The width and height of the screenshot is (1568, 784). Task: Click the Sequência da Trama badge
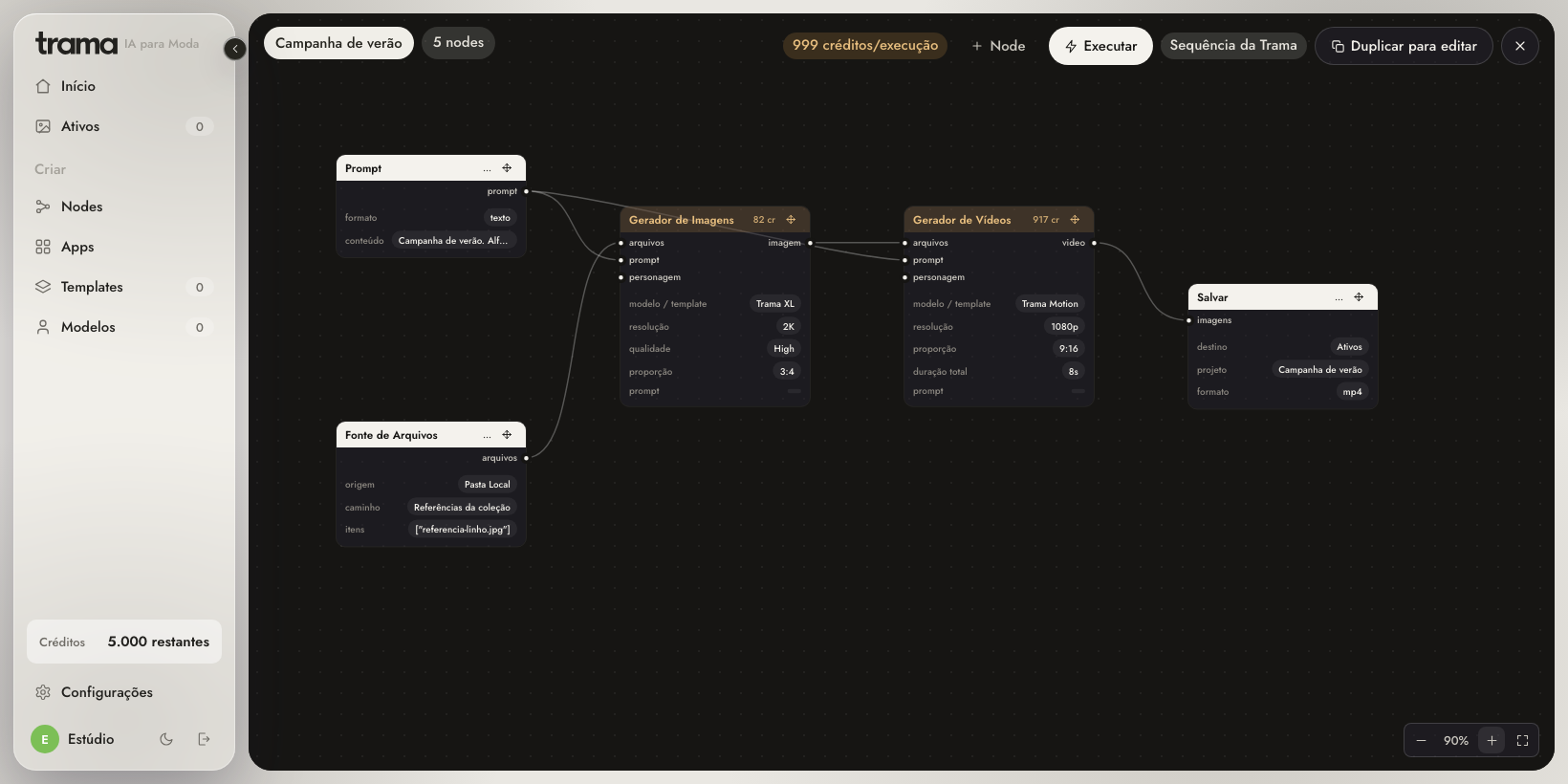pos(1233,45)
